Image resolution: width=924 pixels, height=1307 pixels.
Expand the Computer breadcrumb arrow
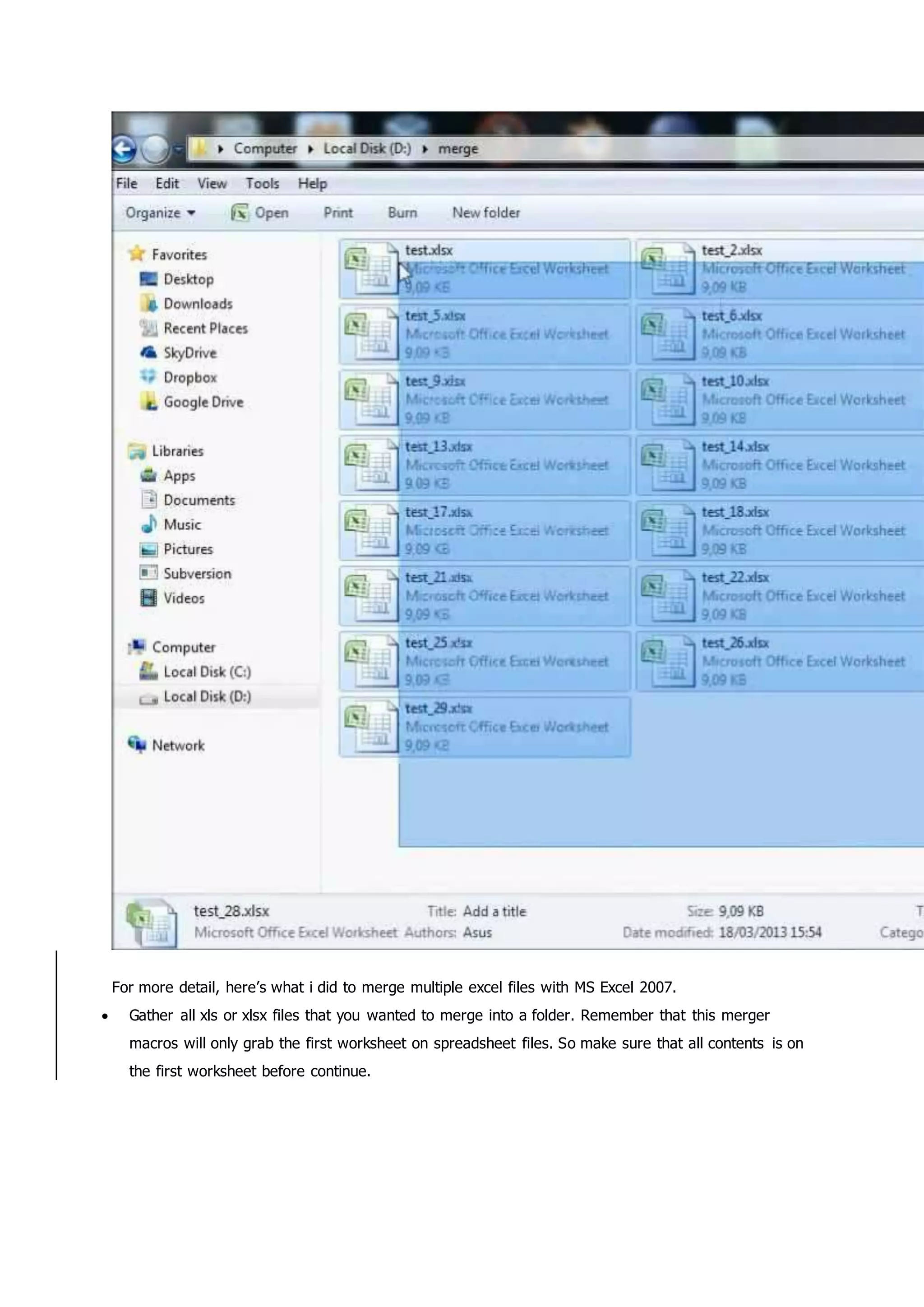pos(311,149)
